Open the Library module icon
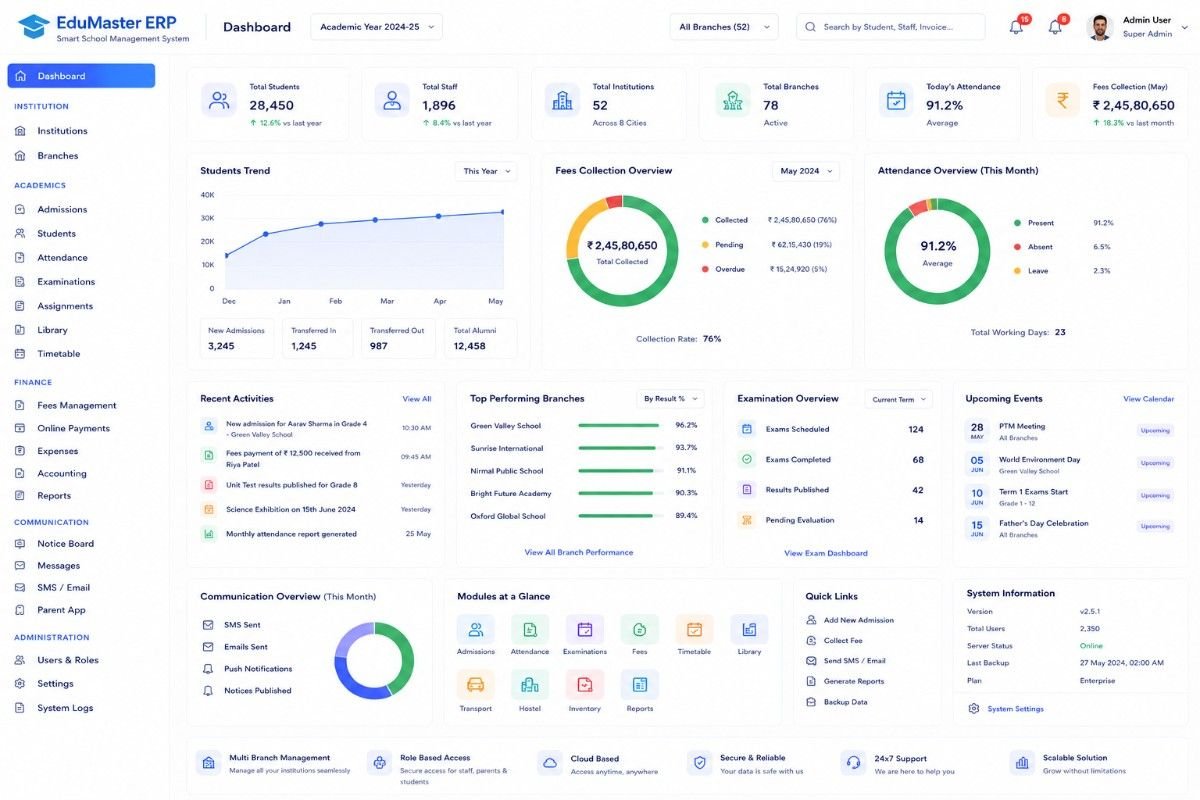The image size is (1200, 800). (749, 629)
